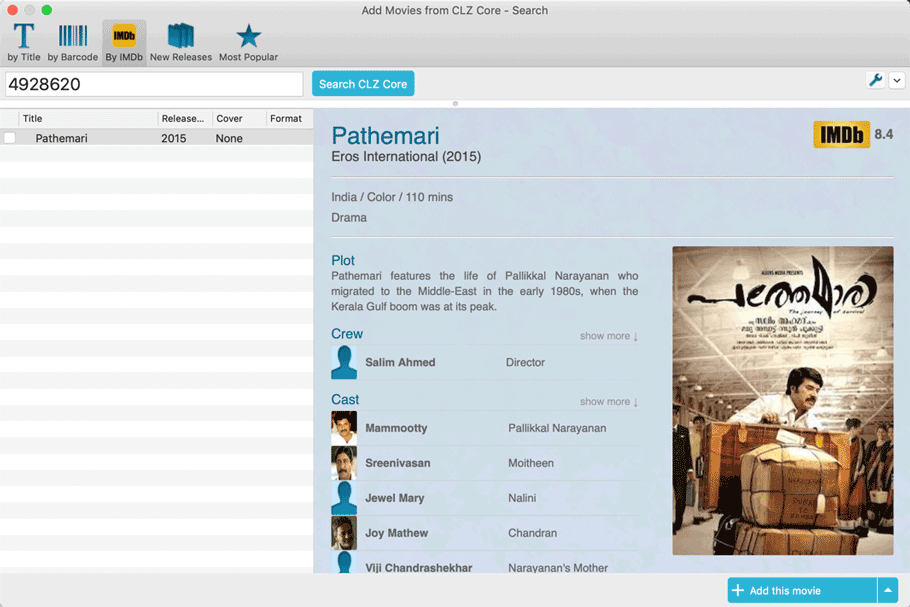Click the Salim Ahmed crew silhouette icon

(344, 362)
